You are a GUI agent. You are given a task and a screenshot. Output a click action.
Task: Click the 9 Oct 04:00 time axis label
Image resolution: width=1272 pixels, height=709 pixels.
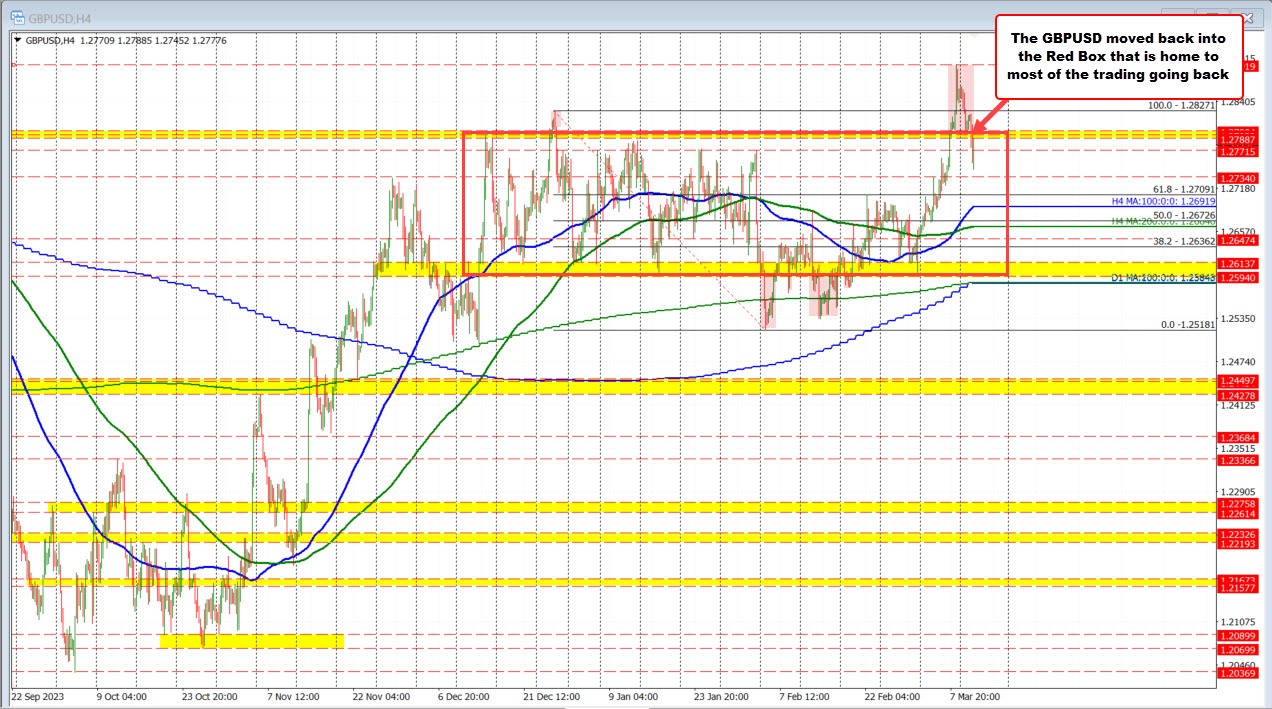[x=121, y=696]
